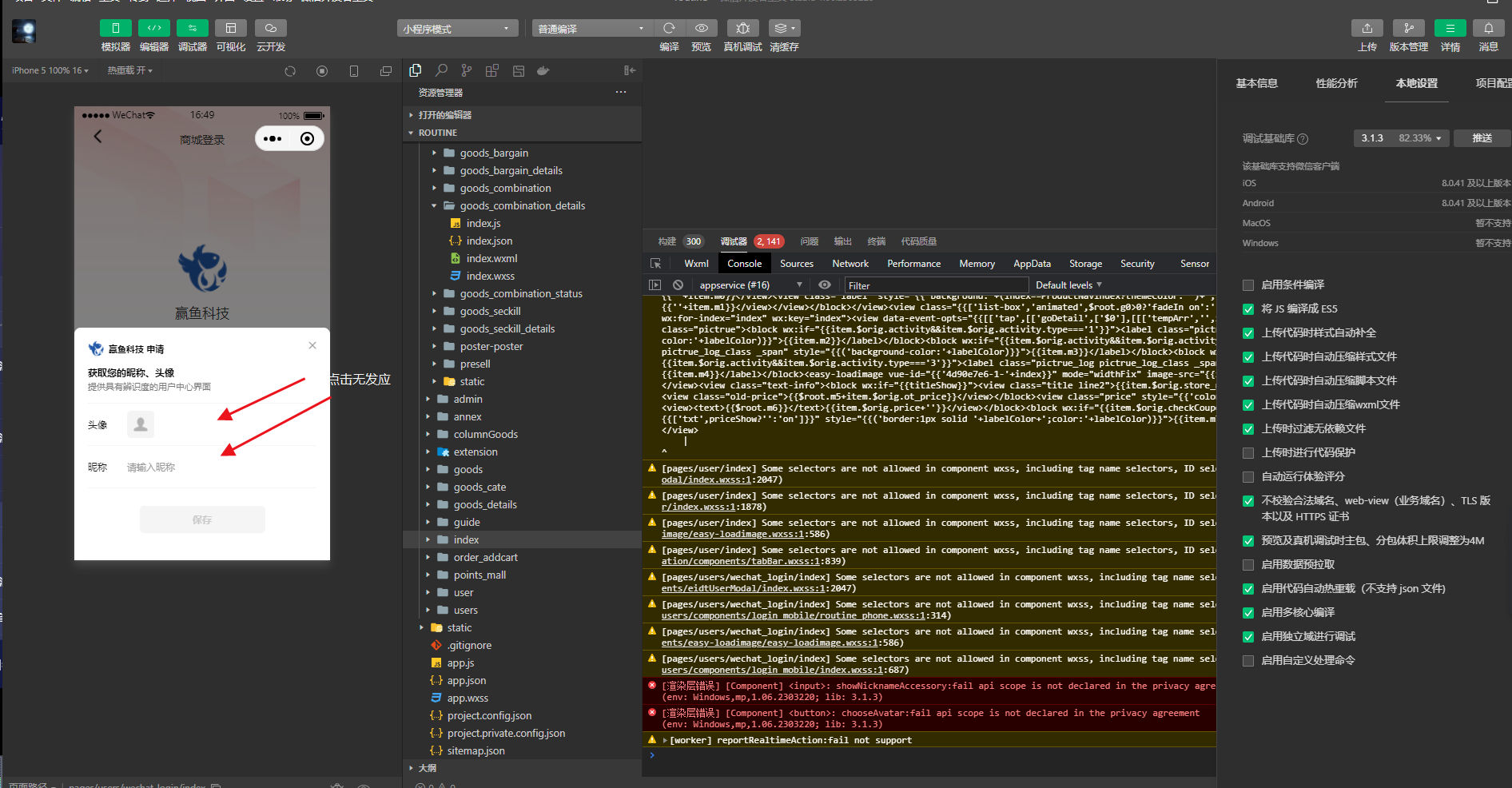Screen dimensions: 1512x788
Task: Toggle the debugger (调试器) panel button
Action: (193, 28)
